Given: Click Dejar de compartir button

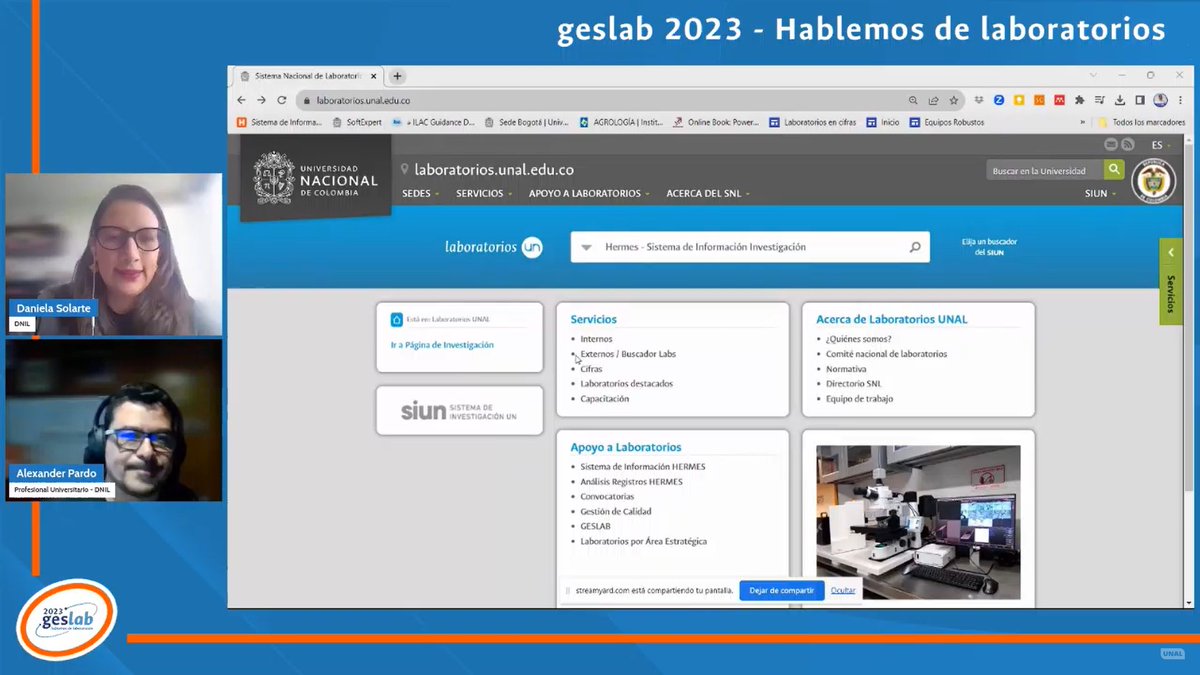Looking at the screenshot, I should pos(782,590).
